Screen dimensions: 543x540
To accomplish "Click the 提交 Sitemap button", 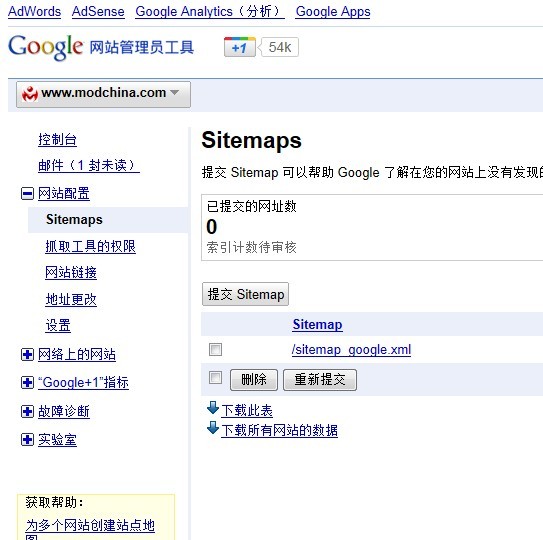I will coord(245,294).
